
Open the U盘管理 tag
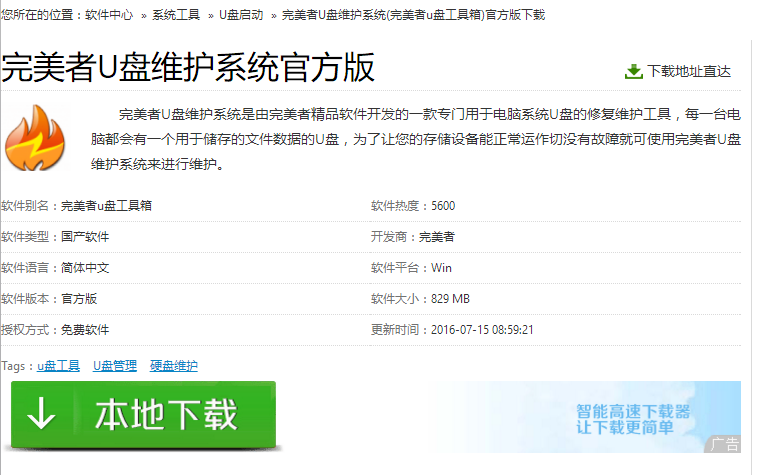pos(115,366)
